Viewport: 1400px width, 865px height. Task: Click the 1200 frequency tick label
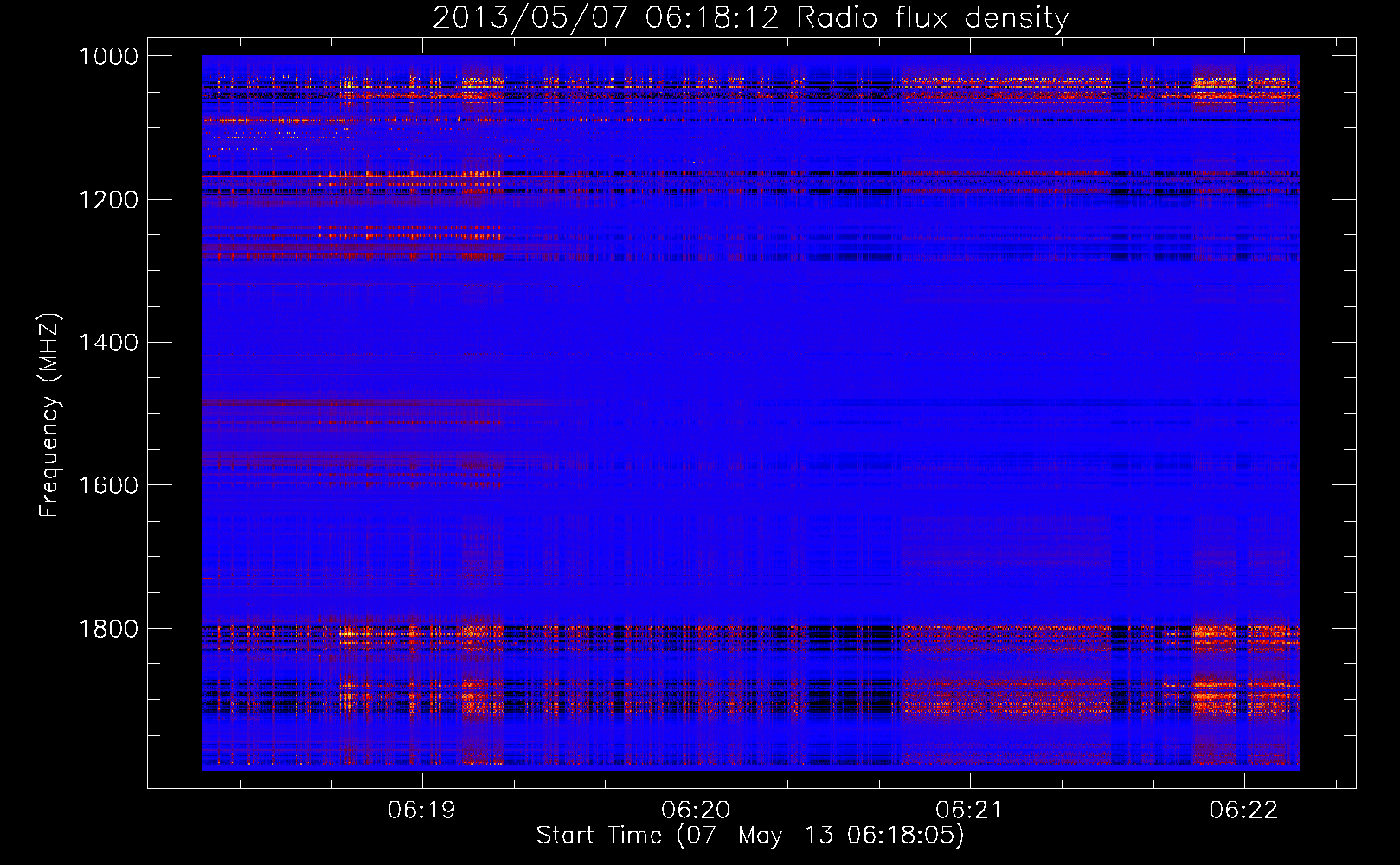[x=108, y=200]
